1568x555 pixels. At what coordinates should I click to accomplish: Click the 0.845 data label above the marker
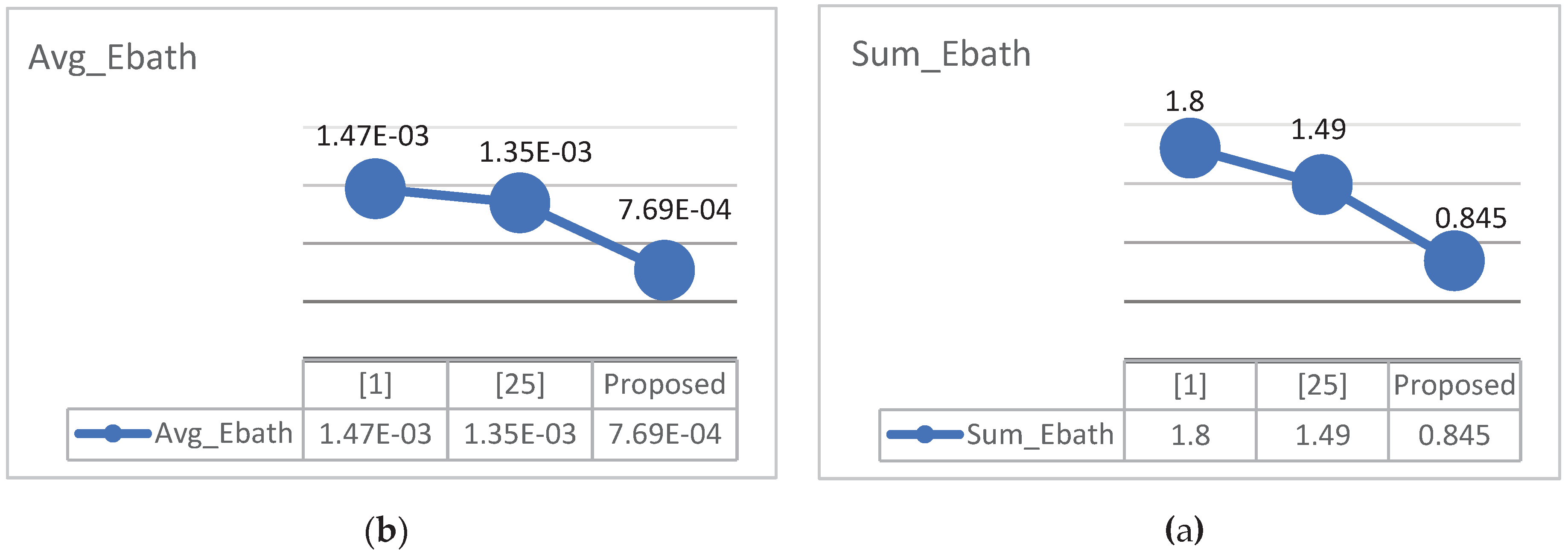pos(1470,218)
